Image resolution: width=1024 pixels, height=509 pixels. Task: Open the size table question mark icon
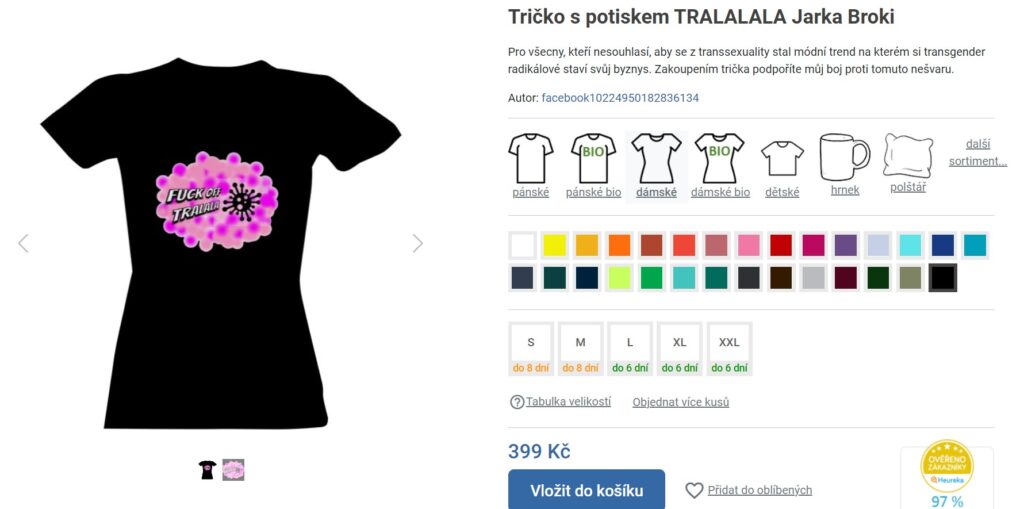tap(517, 402)
